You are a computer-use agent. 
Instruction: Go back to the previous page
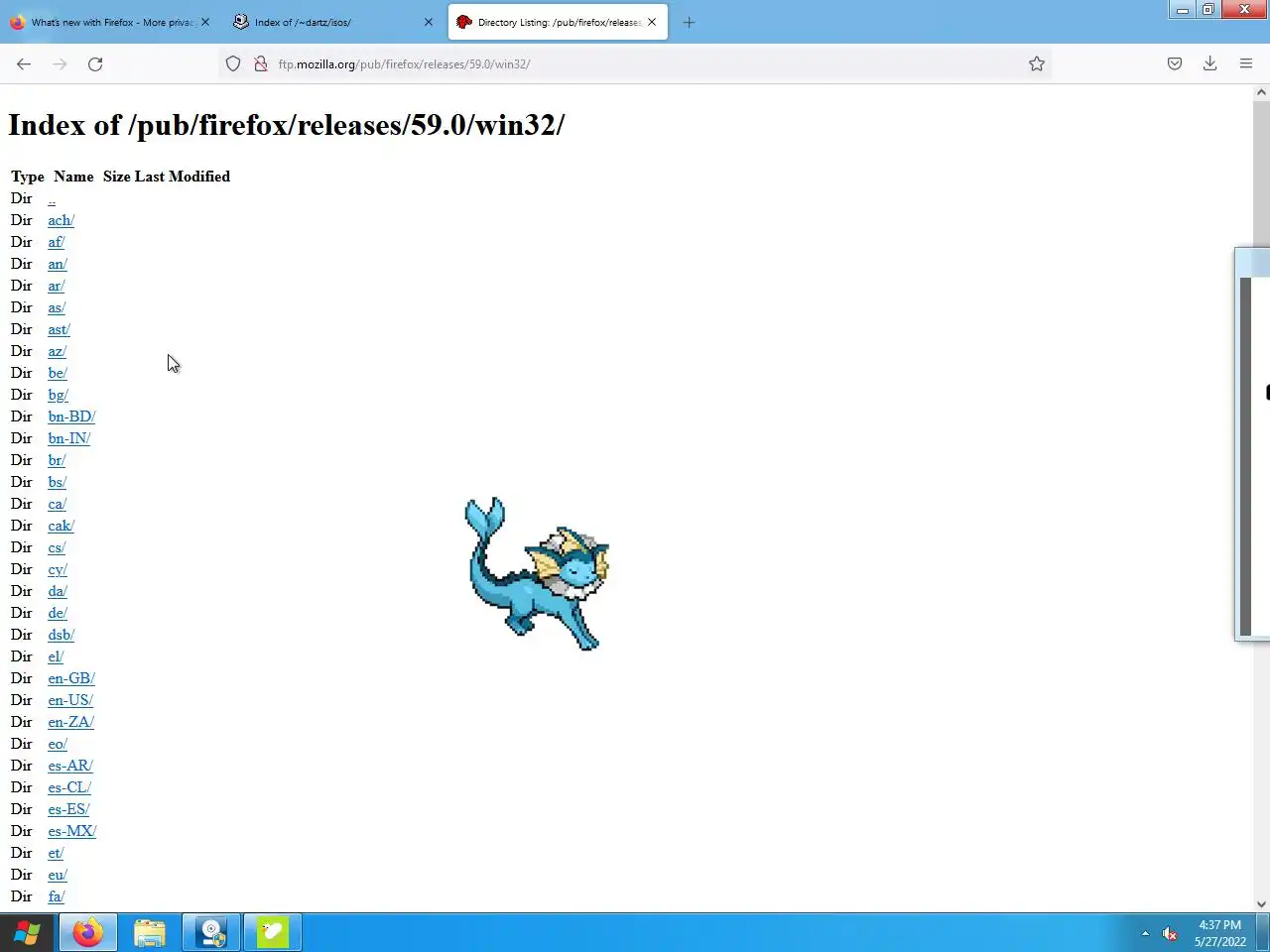point(24,63)
